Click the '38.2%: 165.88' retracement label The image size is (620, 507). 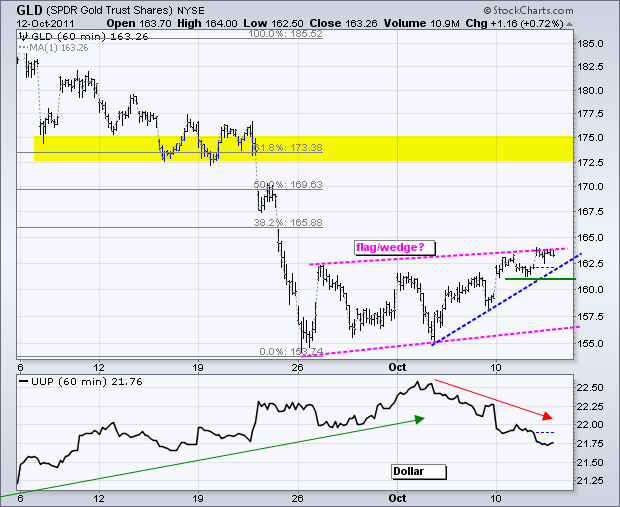click(x=288, y=223)
